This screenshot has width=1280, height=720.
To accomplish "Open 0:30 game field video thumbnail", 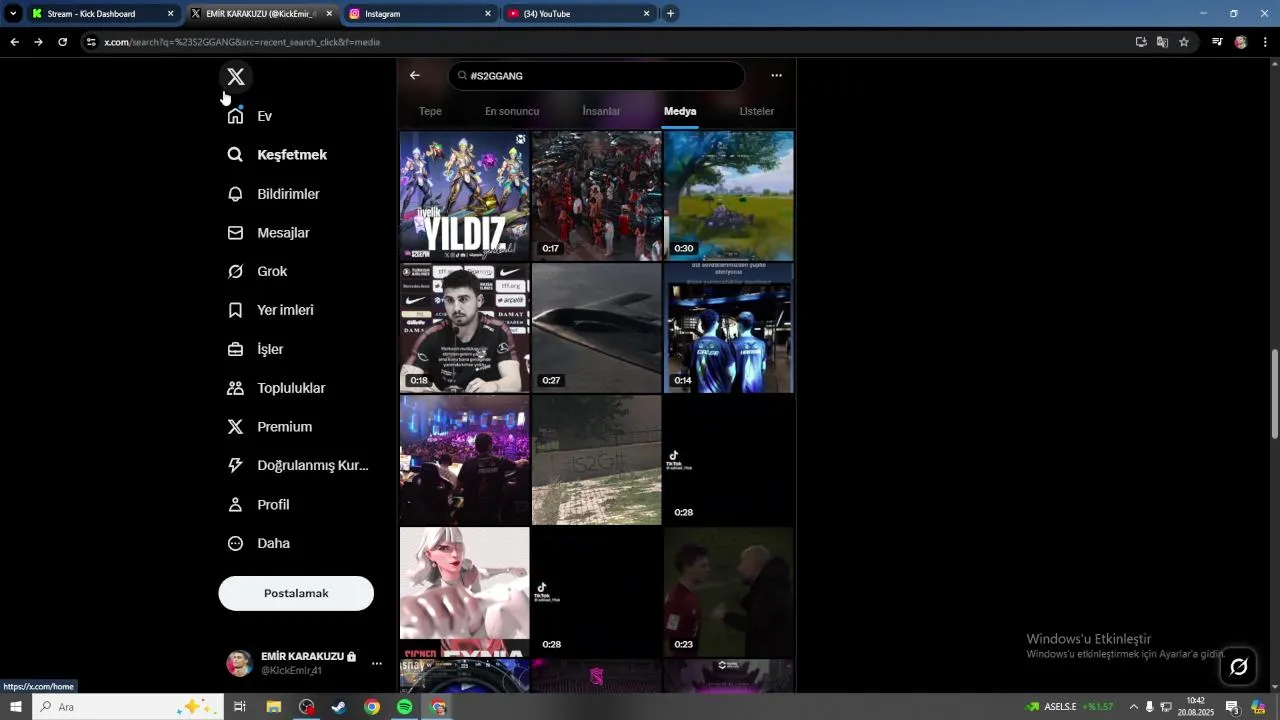I will 729,196.
